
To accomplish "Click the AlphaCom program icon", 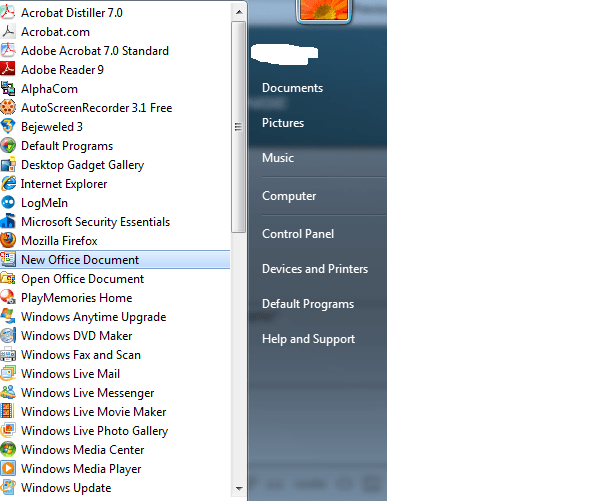I will (8, 89).
